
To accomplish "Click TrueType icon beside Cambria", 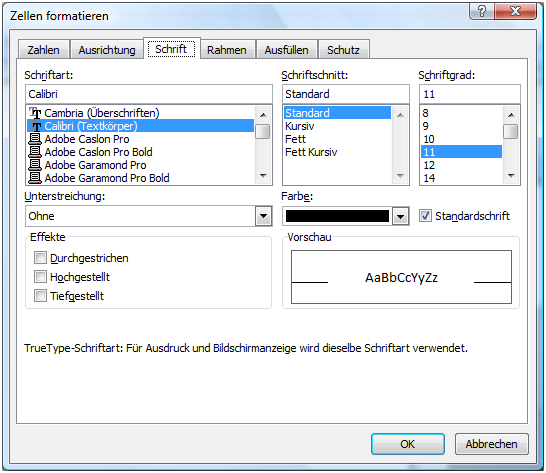I will pyautogui.click(x=35, y=113).
